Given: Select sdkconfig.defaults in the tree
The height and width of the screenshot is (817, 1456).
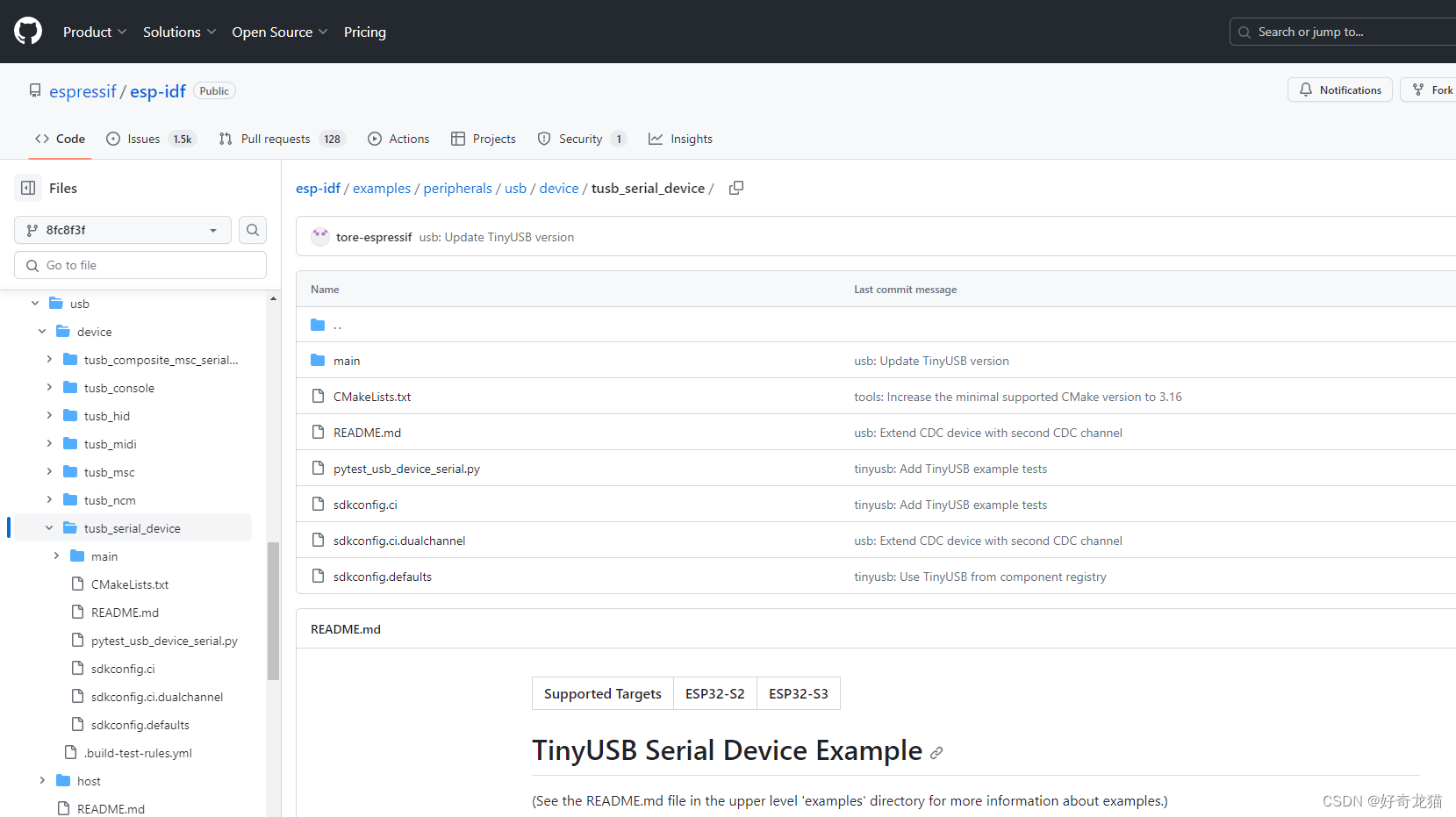Looking at the screenshot, I should click(x=140, y=725).
